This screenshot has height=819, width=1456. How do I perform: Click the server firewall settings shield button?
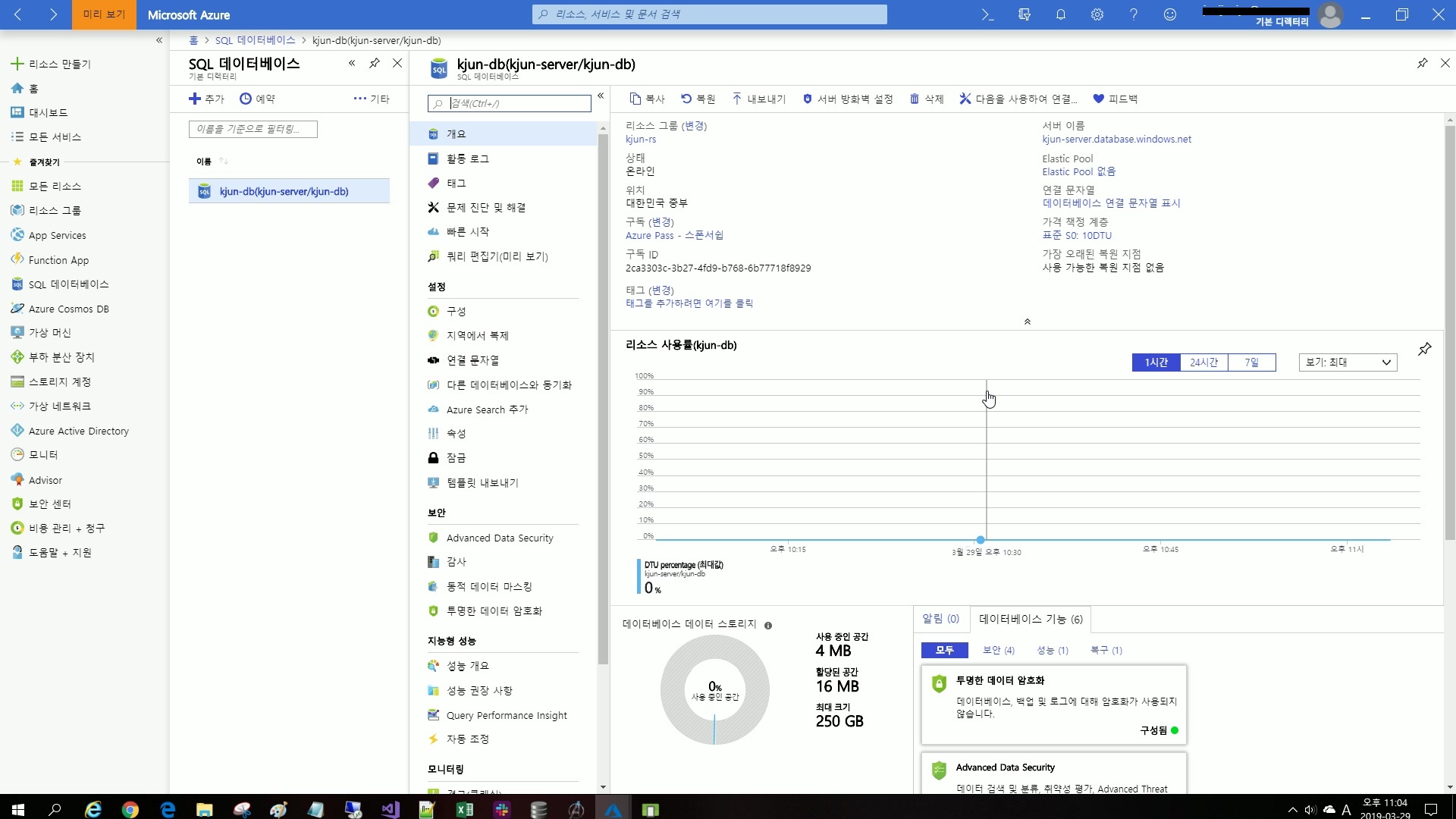pyautogui.click(x=848, y=99)
